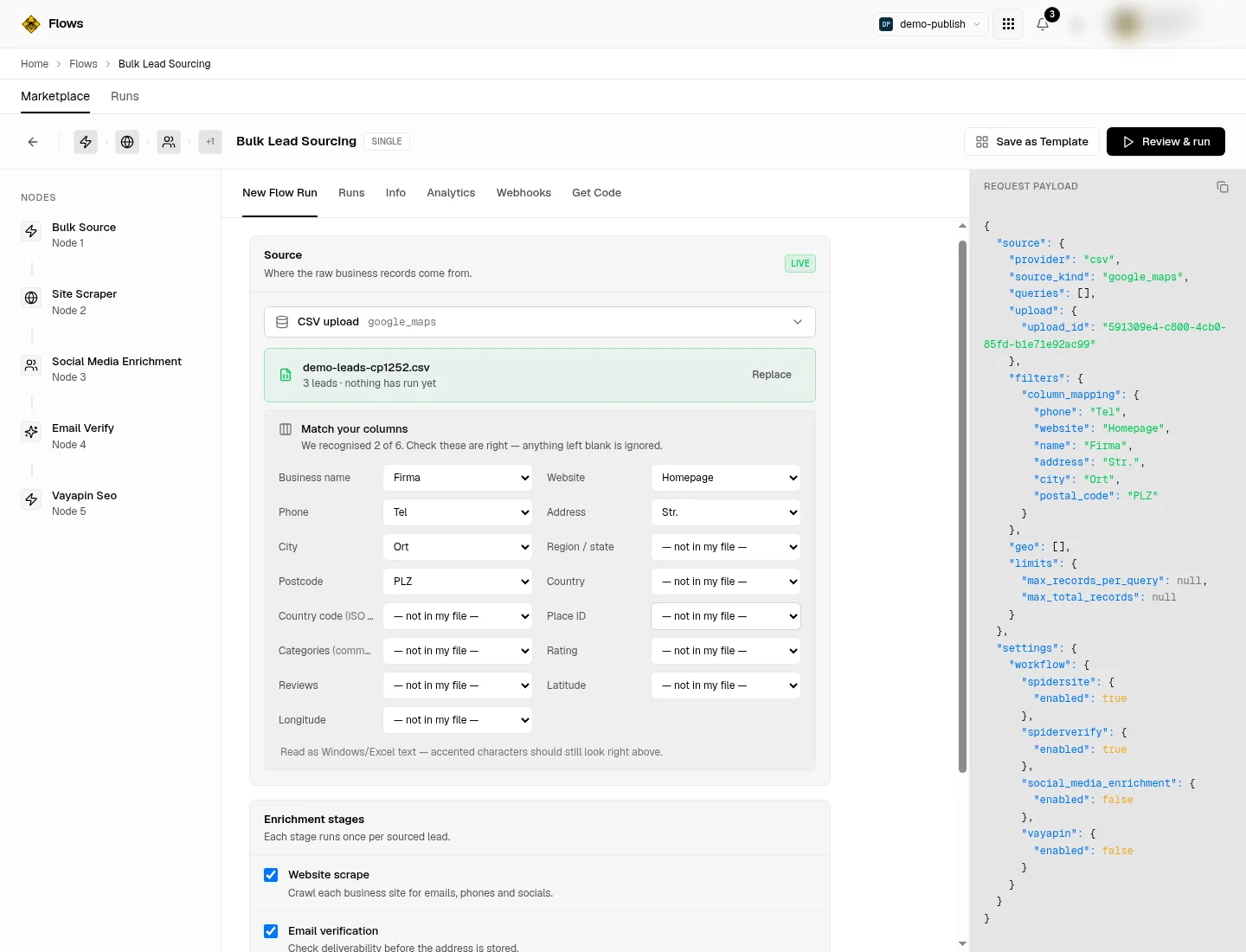Switch to the Marketplace tab
Screen dimensions: 1246x952
[55, 96]
